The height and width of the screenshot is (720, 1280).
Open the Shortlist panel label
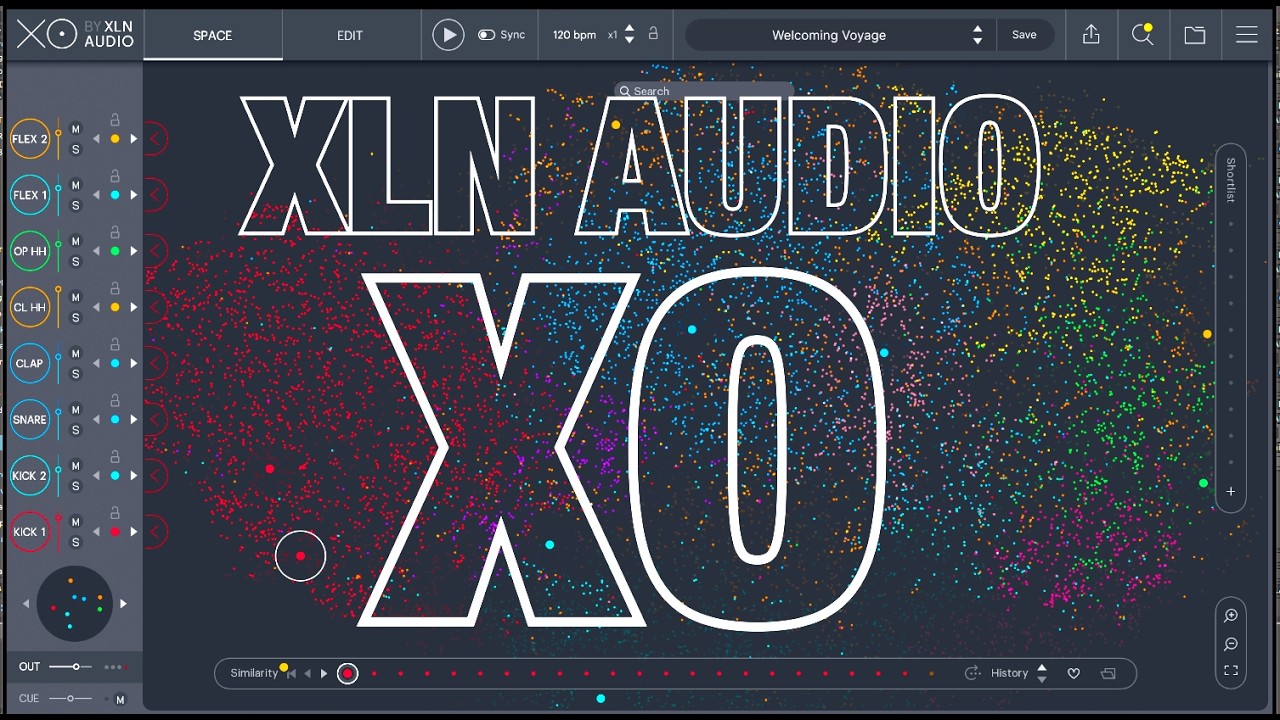[x=1231, y=180]
